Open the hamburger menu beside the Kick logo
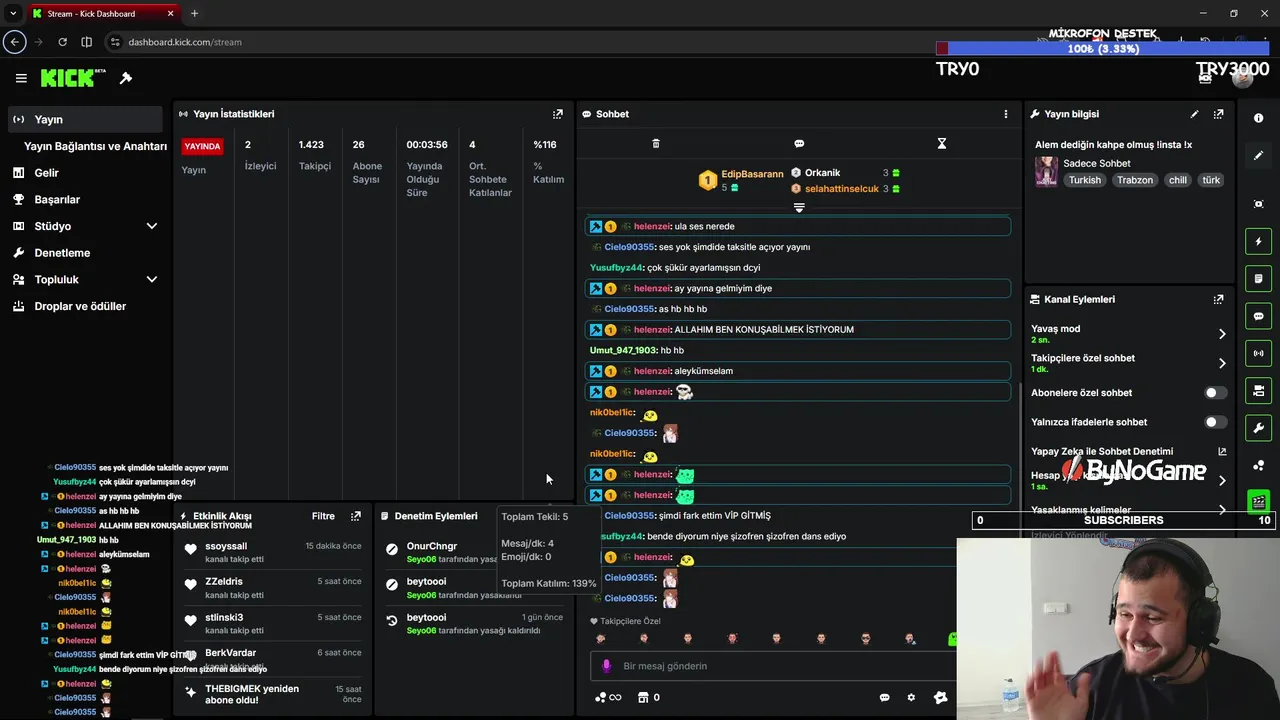1280x720 pixels. pyautogui.click(x=21, y=78)
